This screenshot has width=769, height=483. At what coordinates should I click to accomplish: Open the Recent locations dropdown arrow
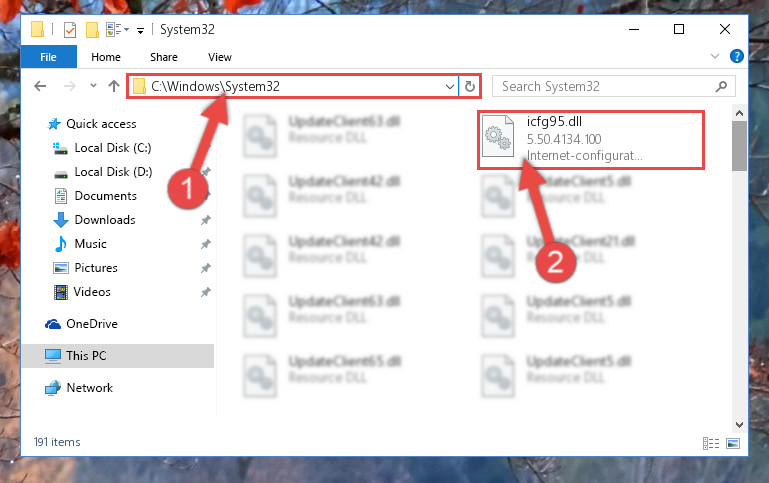(x=93, y=86)
